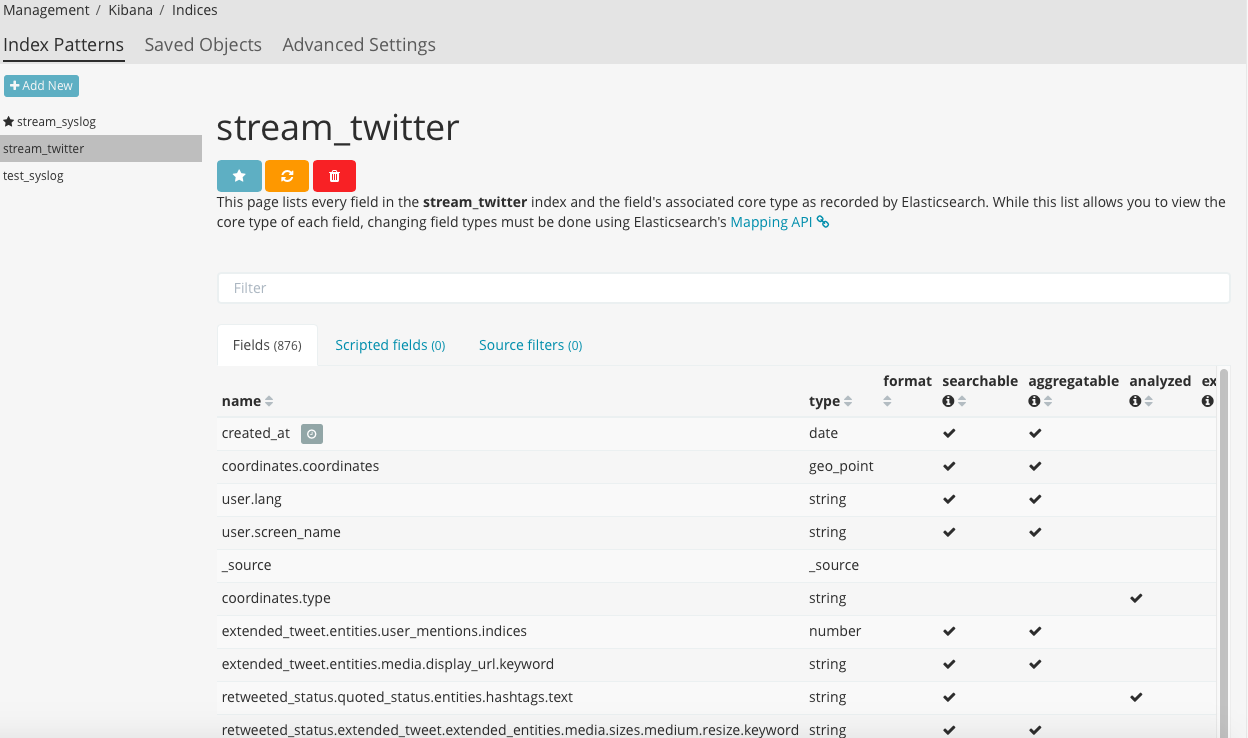
Task: Click coordinates.type field name
Action: click(276, 598)
